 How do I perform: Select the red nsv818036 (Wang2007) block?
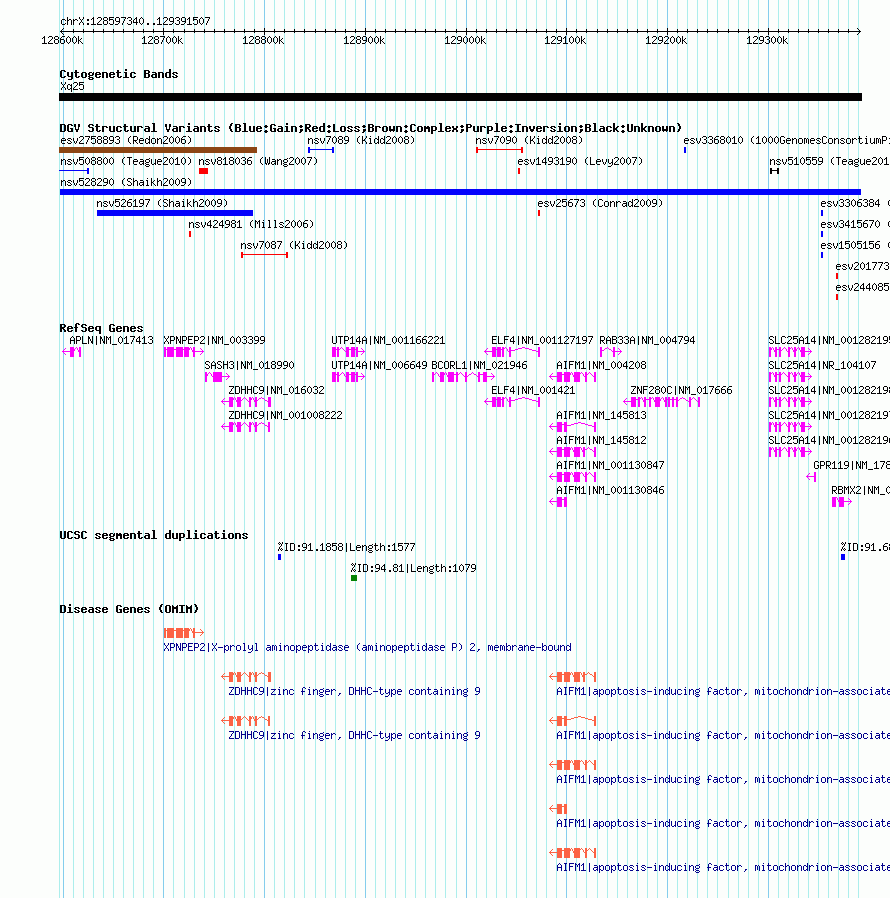203,171
